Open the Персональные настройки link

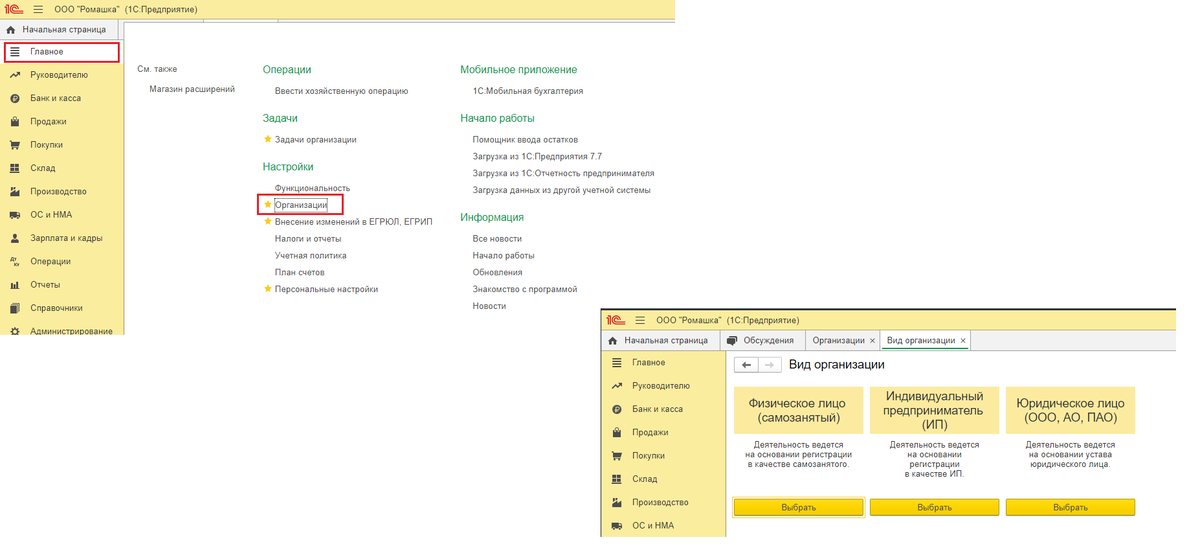326,289
